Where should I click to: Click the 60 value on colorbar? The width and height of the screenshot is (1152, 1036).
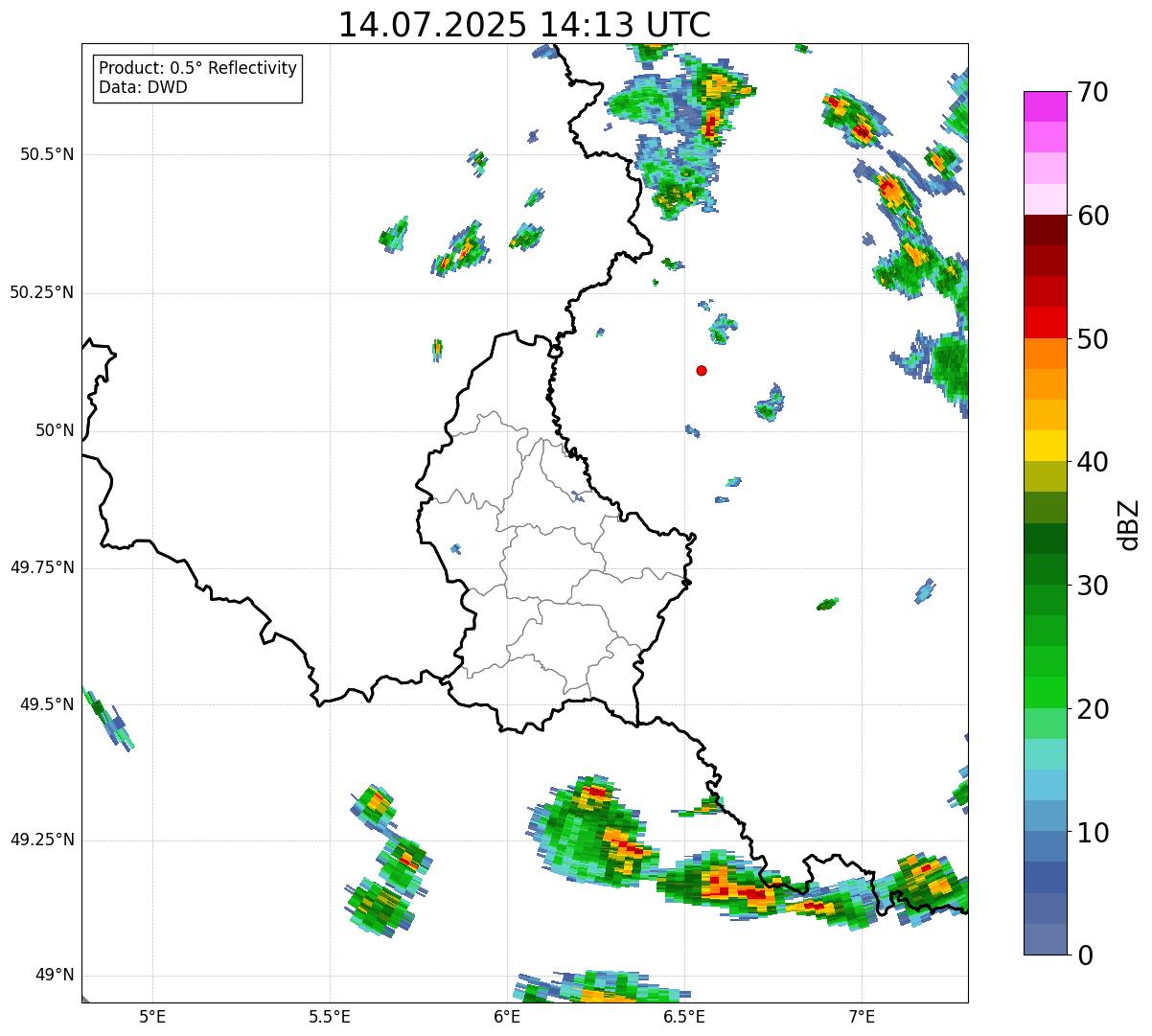1093,216
